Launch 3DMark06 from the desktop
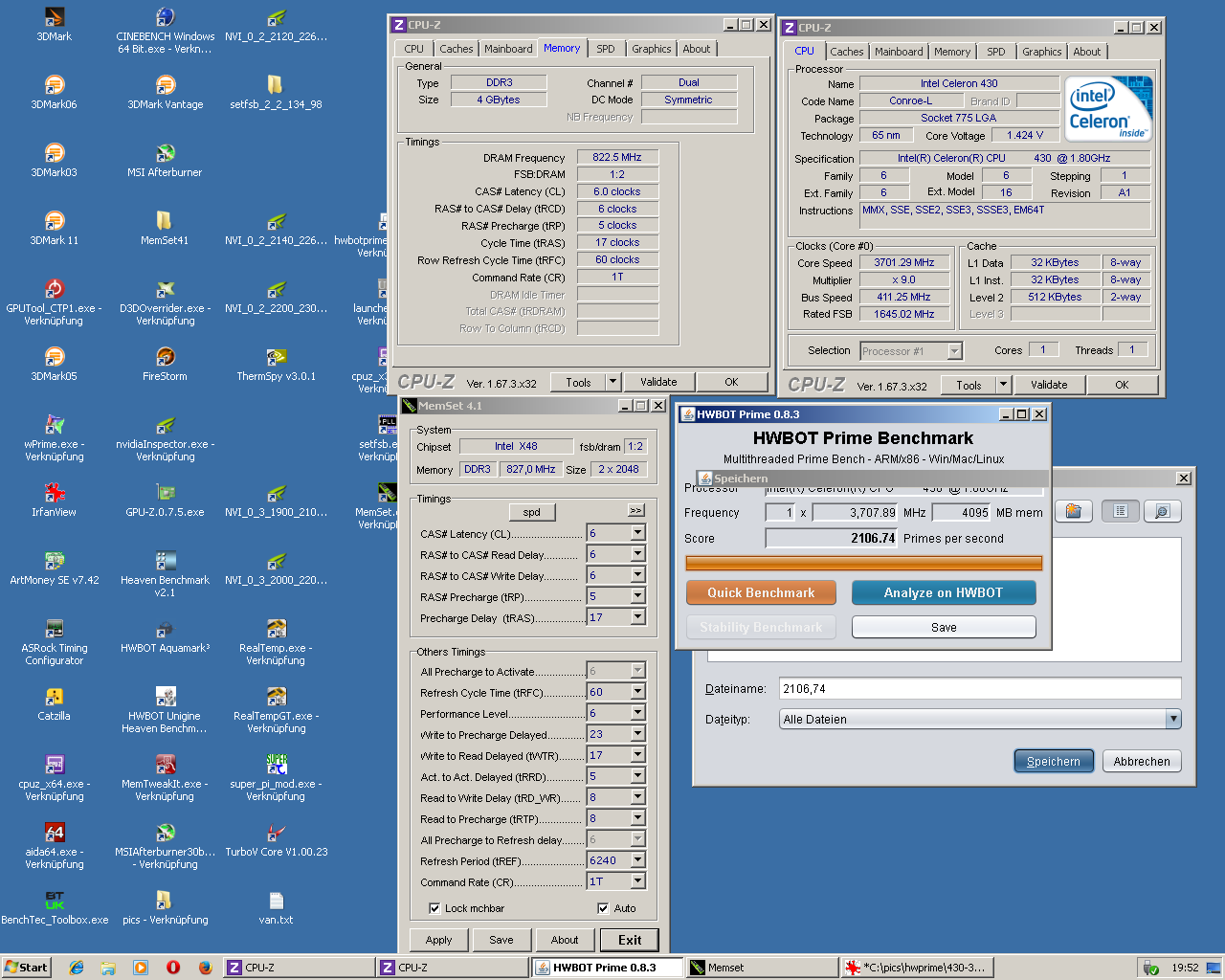 point(54,93)
